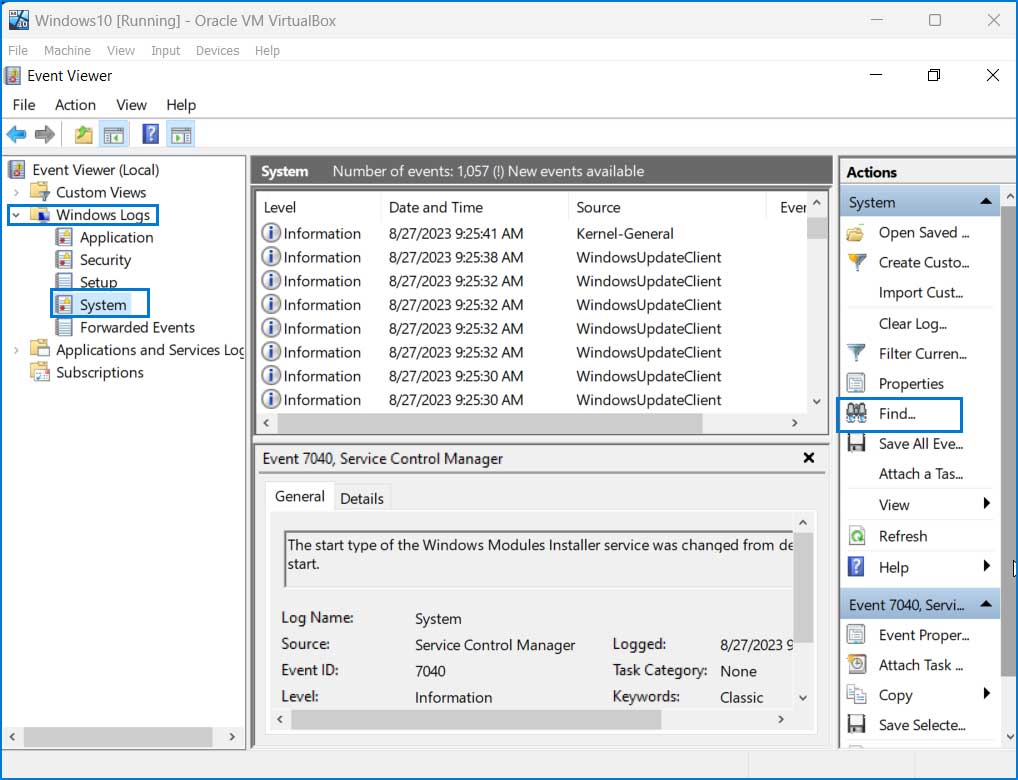Select the Setup log icon

pos(64,282)
